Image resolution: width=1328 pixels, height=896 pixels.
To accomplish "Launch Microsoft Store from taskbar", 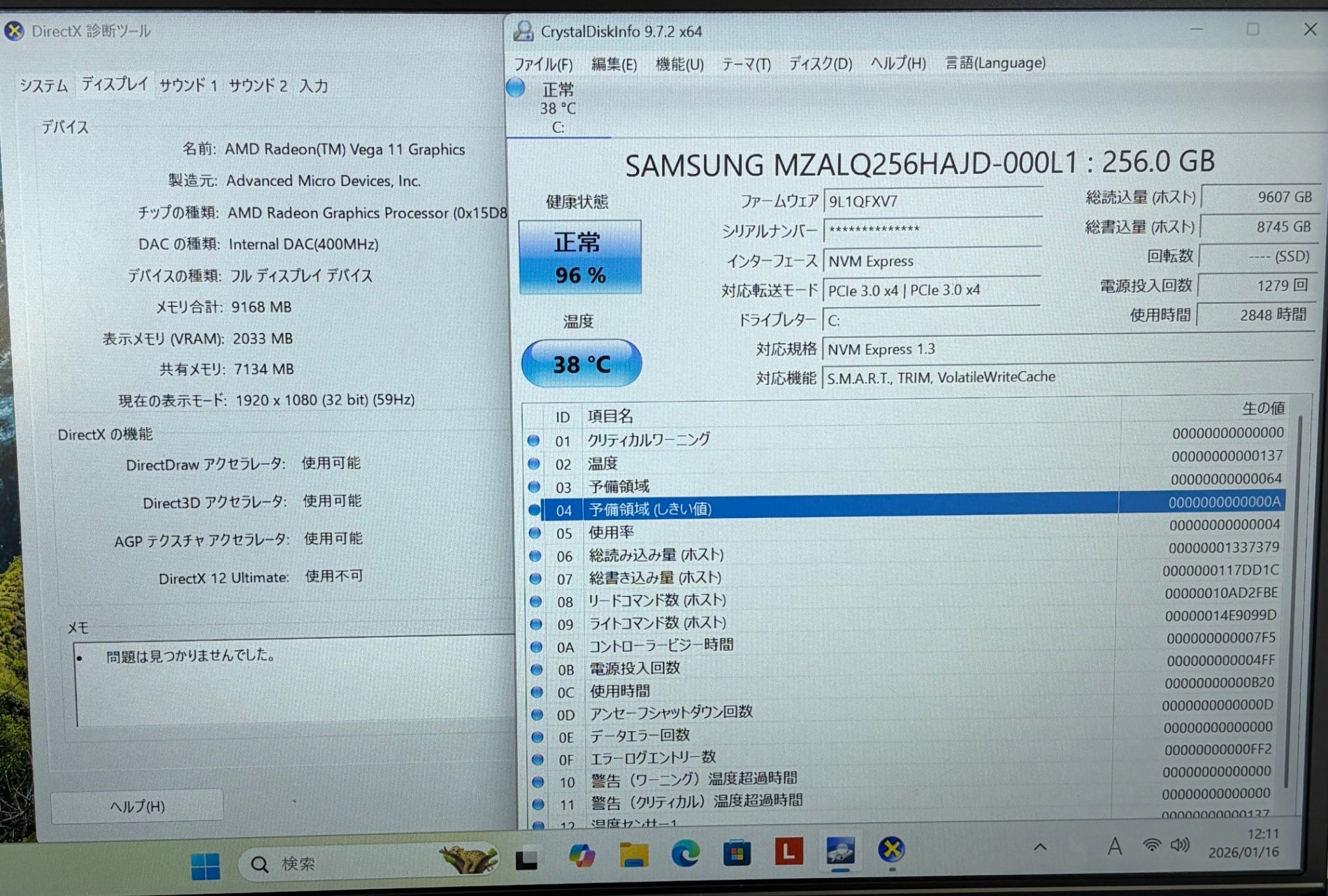I will pos(737,853).
